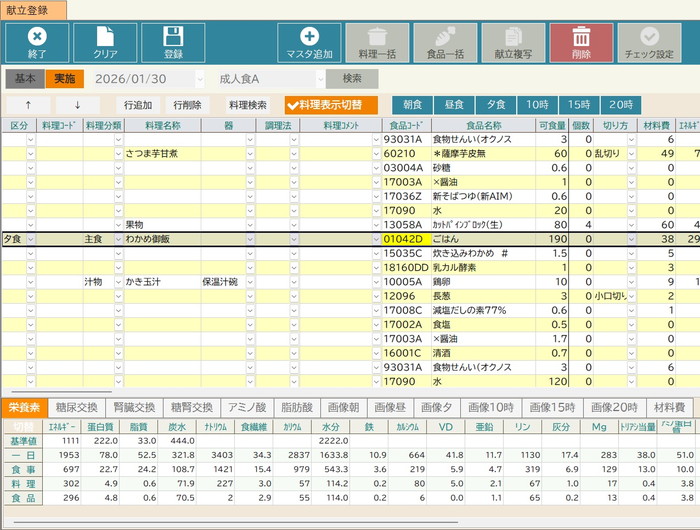The height and width of the screenshot is (530, 700).
Task: Click the 検索 search button
Action: tap(352, 79)
